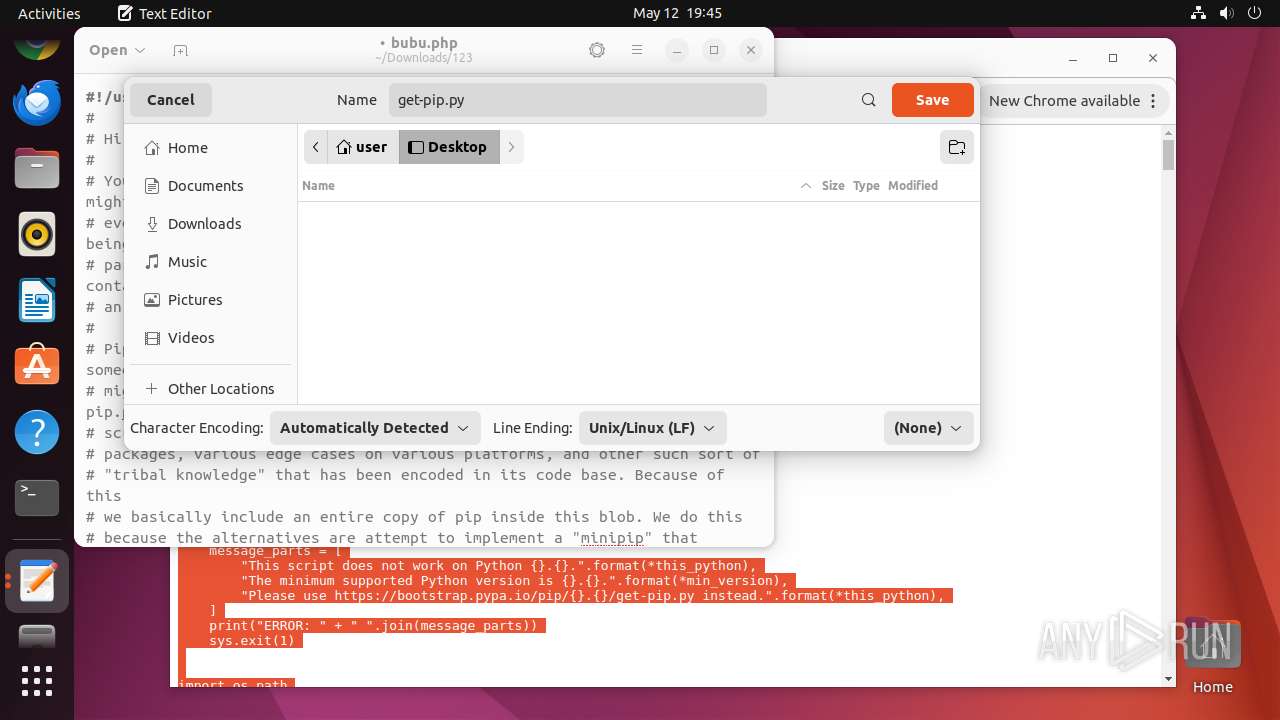Click the back arrow in path bar

click(316, 147)
